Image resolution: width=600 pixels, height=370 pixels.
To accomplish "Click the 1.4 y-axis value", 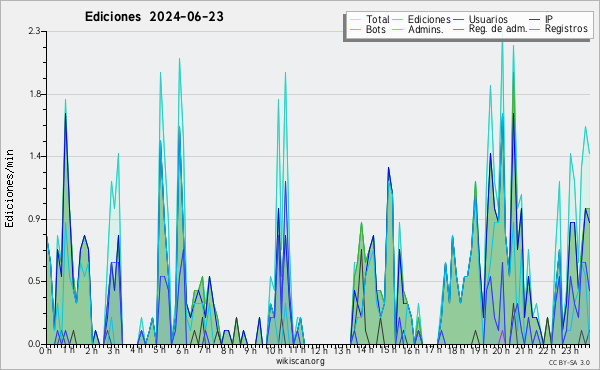I will point(35,156).
